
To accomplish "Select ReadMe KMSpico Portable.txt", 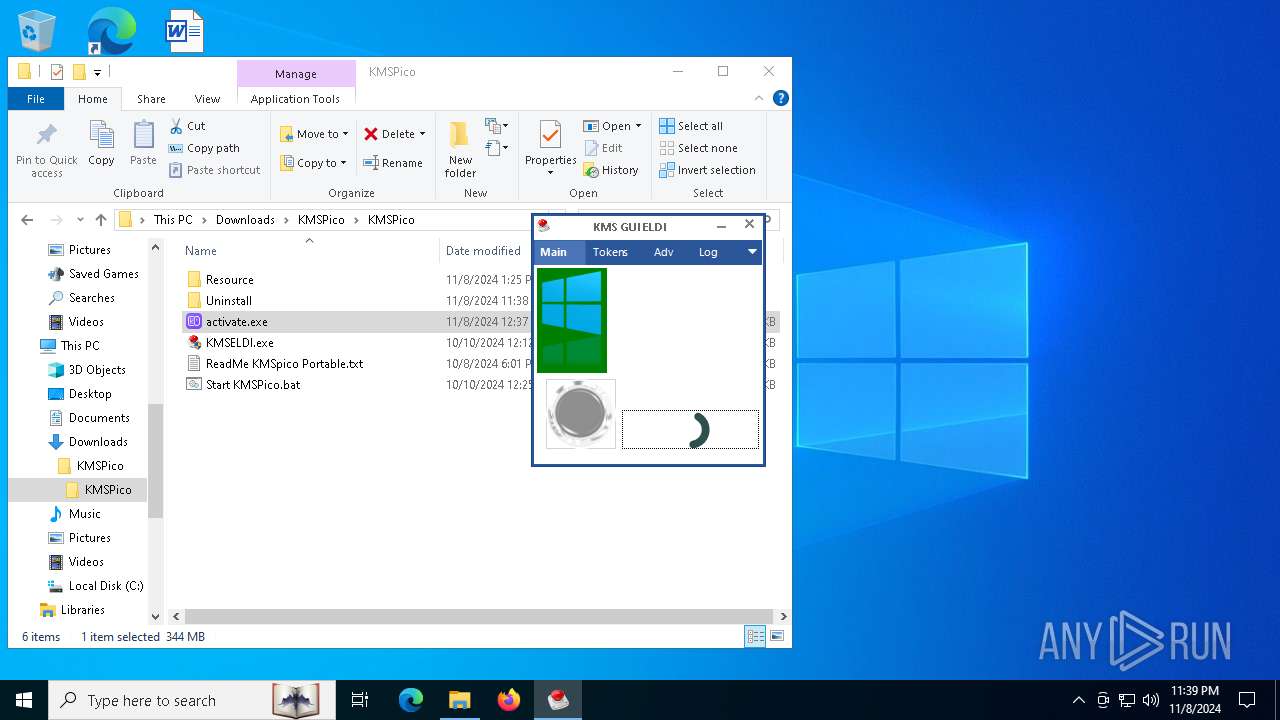I will 284,364.
